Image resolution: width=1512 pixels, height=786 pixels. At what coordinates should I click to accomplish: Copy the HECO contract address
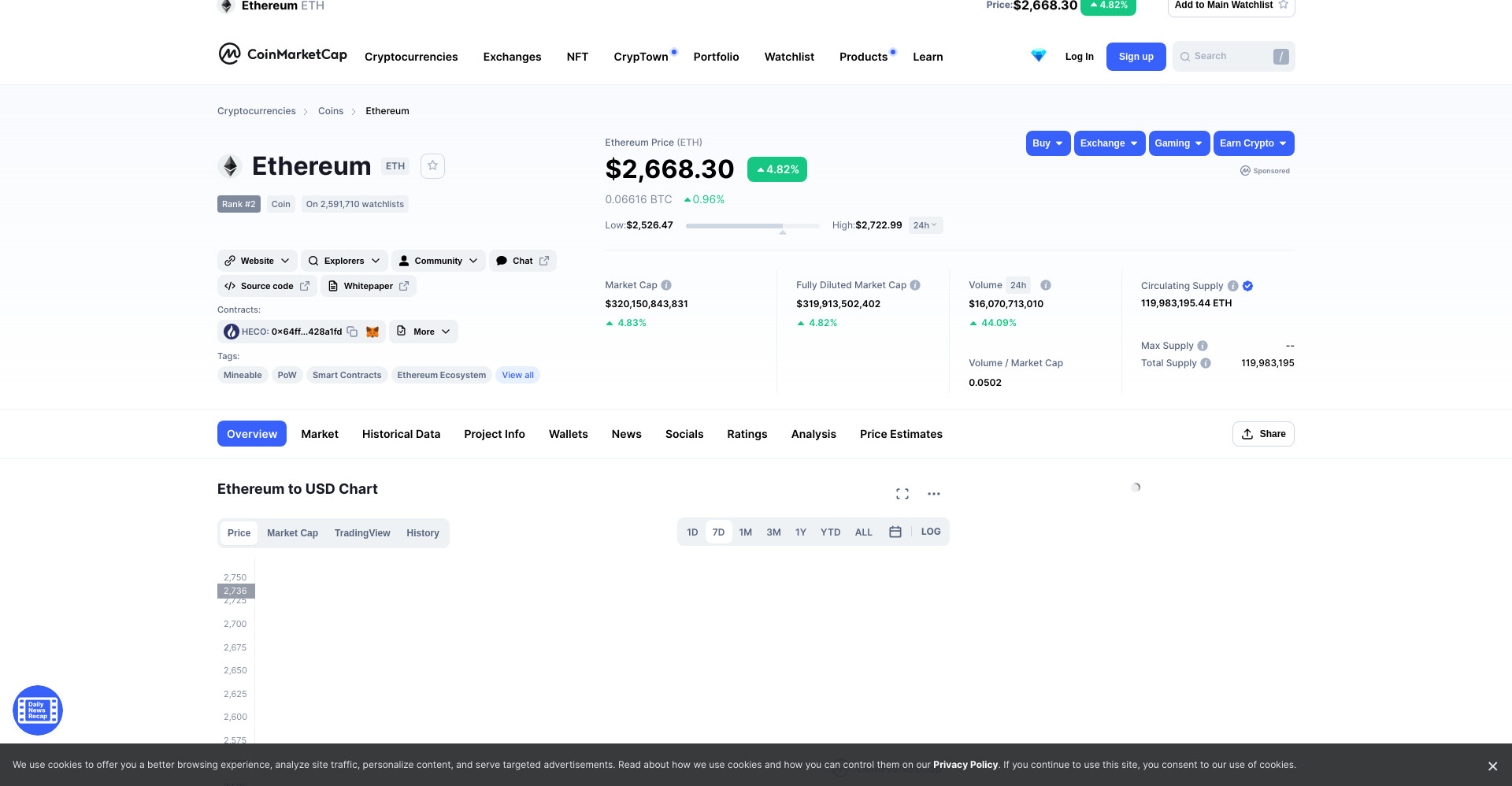(352, 332)
